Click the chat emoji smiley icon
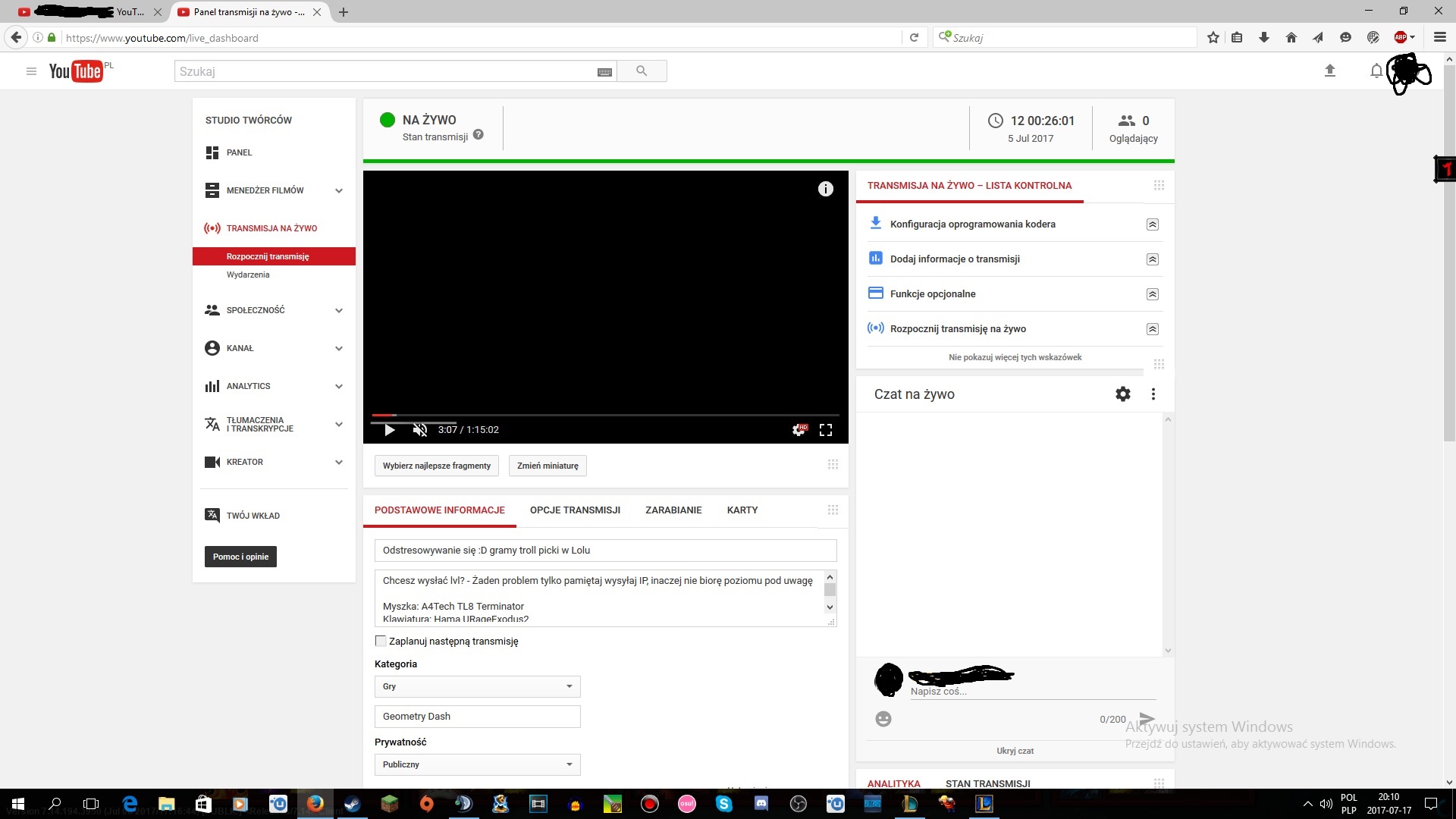Image resolution: width=1456 pixels, height=819 pixels. click(x=883, y=719)
